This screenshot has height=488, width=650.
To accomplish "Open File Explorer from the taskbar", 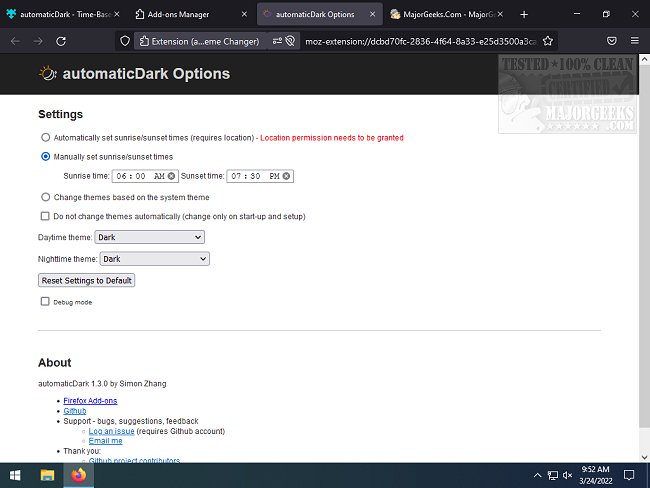I will tap(47, 475).
